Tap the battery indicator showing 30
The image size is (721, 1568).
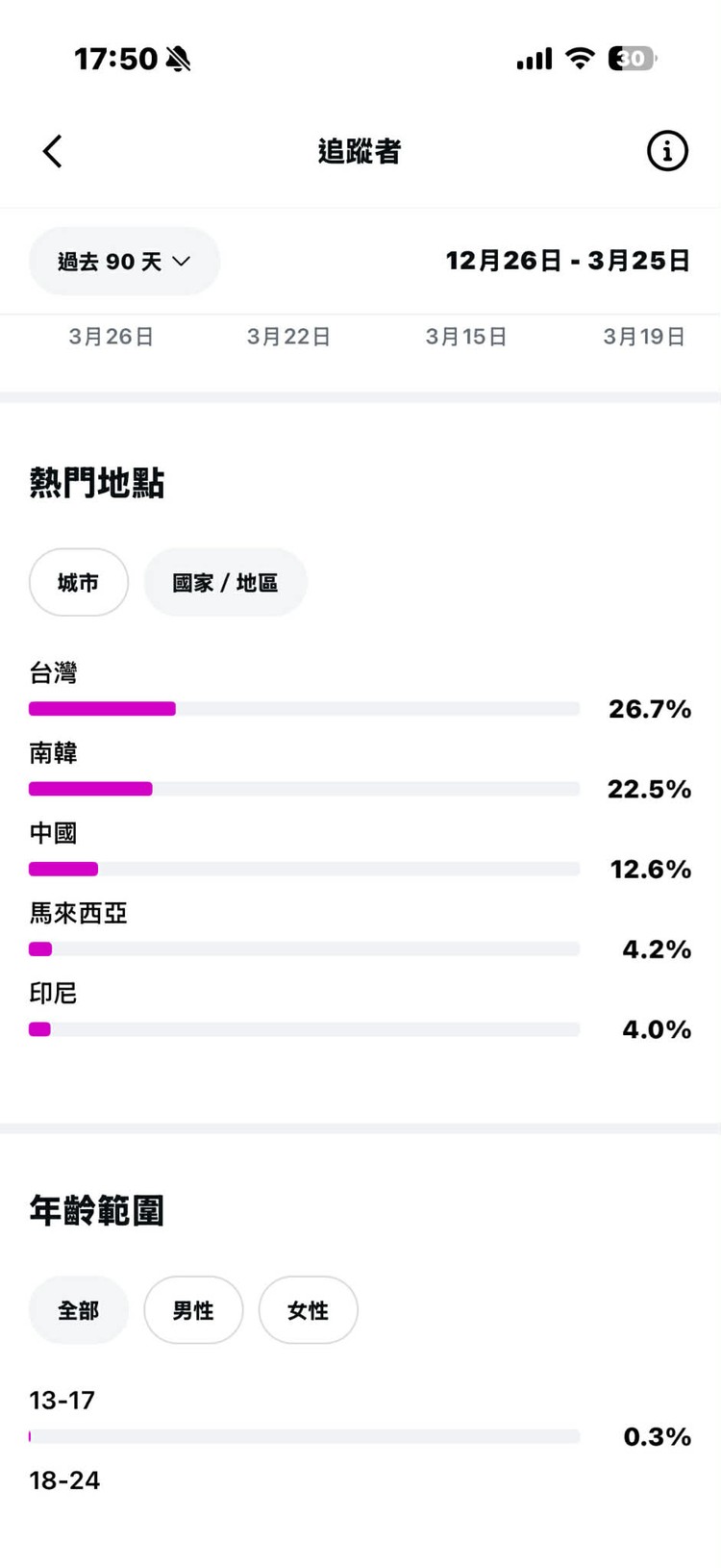[x=630, y=59]
